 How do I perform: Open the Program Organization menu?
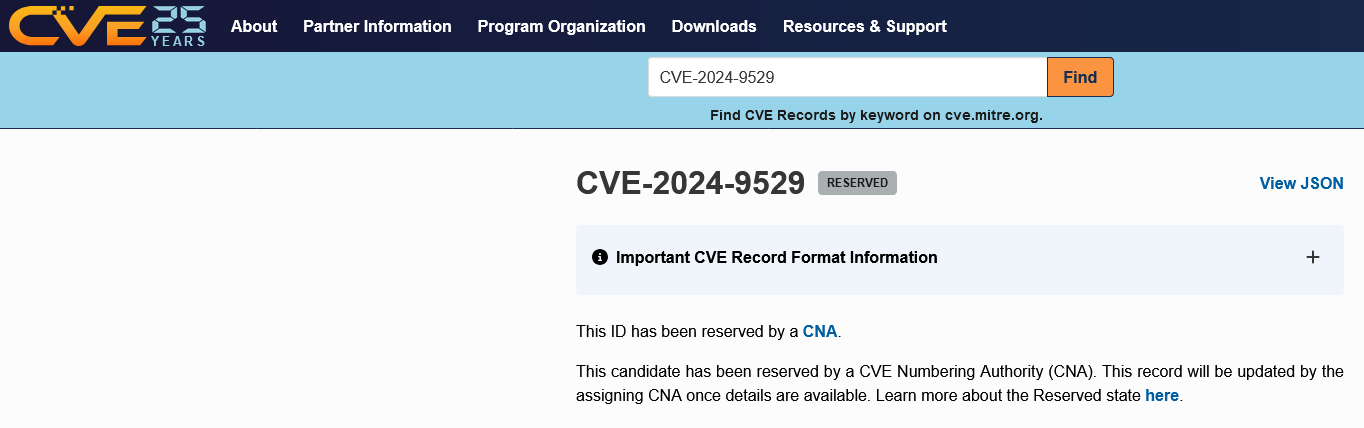pos(561,26)
